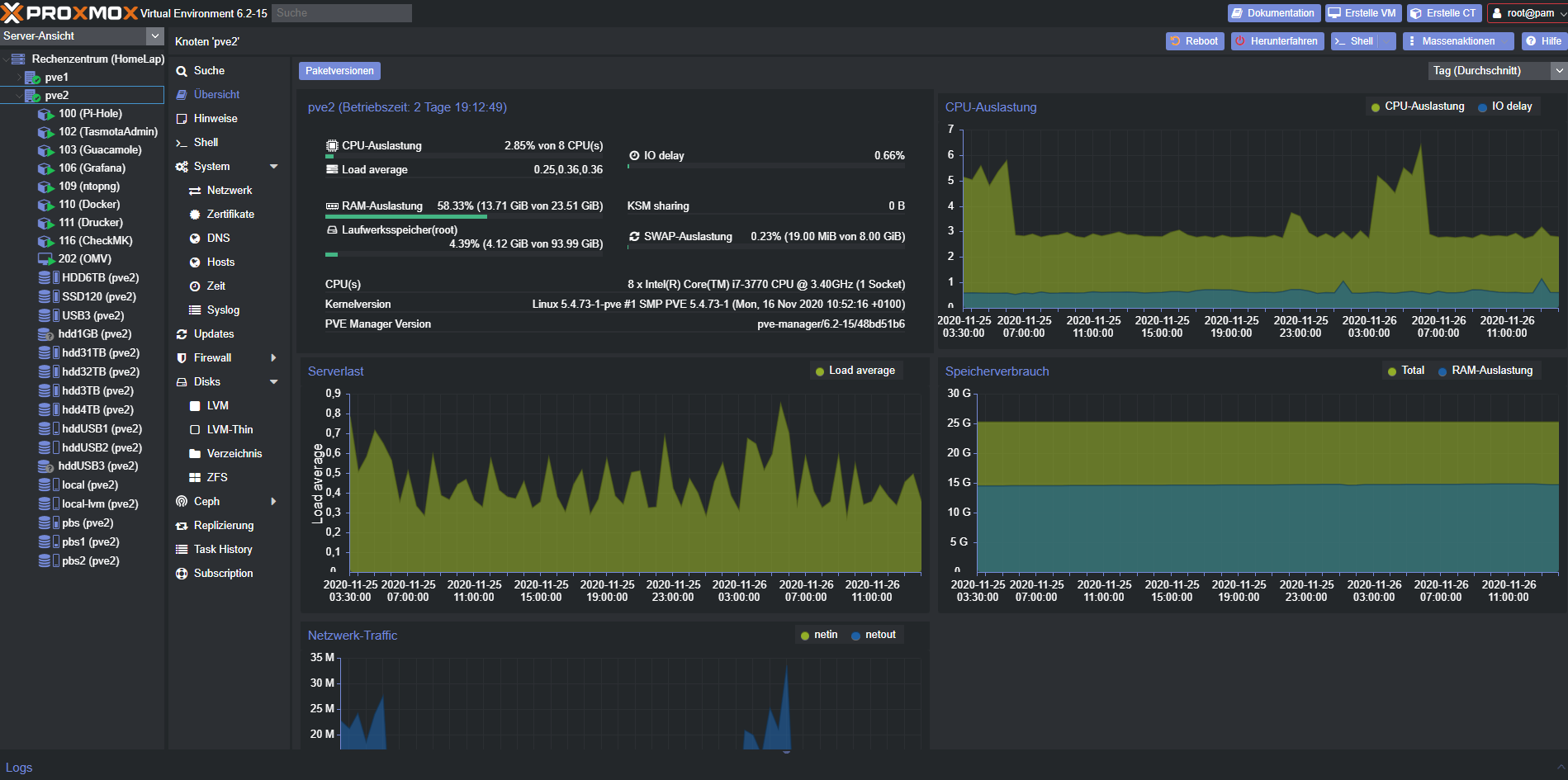Click the Paketversionen button
Screen dimensions: 1568x780
coord(339,71)
